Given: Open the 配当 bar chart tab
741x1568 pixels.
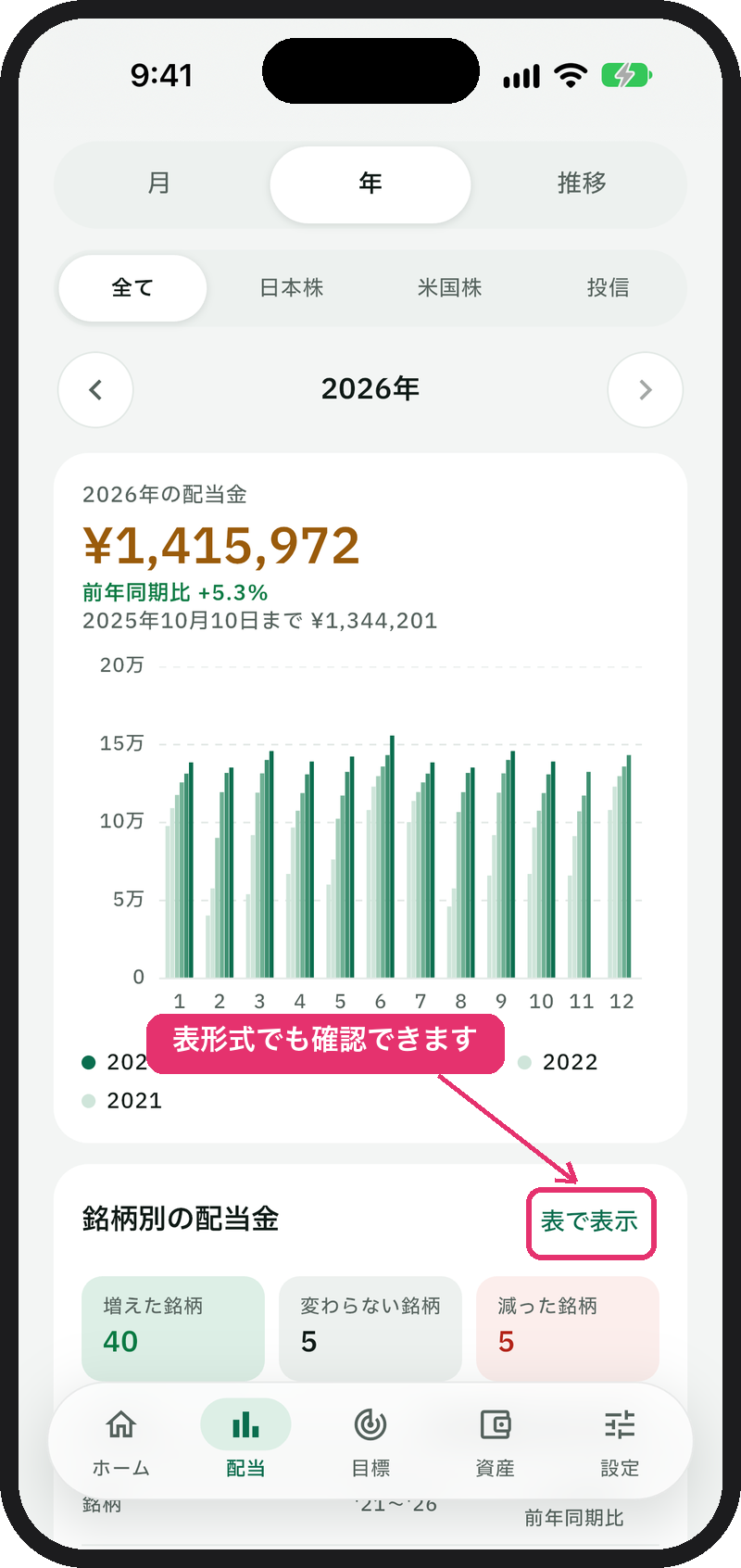Looking at the screenshot, I should (x=245, y=1443).
